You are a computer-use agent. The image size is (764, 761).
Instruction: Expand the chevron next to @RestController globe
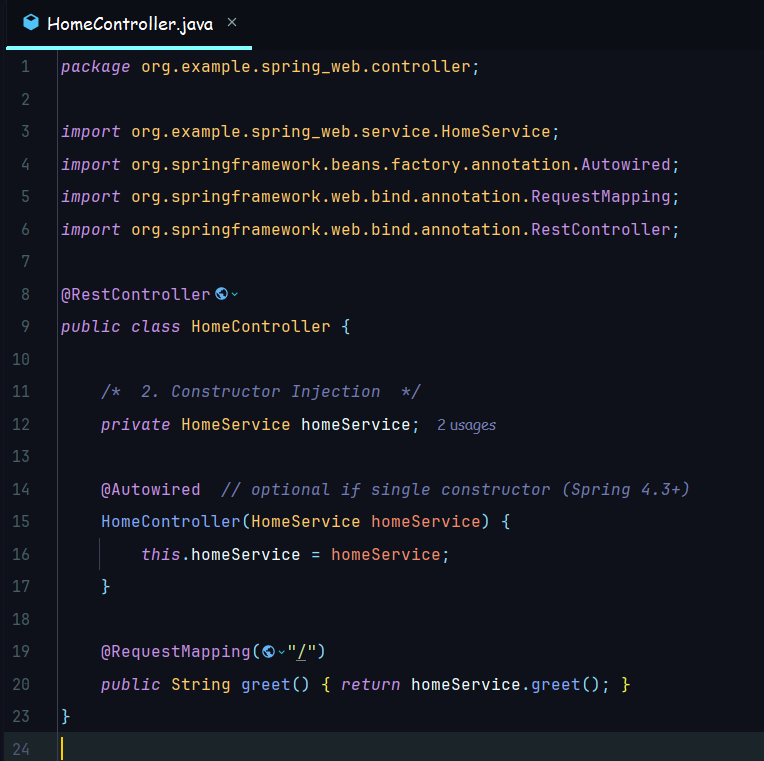[x=234, y=294]
